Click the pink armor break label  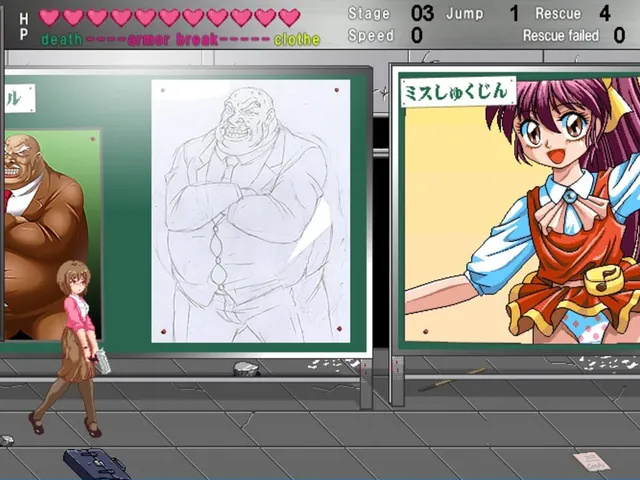pyautogui.click(x=173, y=40)
